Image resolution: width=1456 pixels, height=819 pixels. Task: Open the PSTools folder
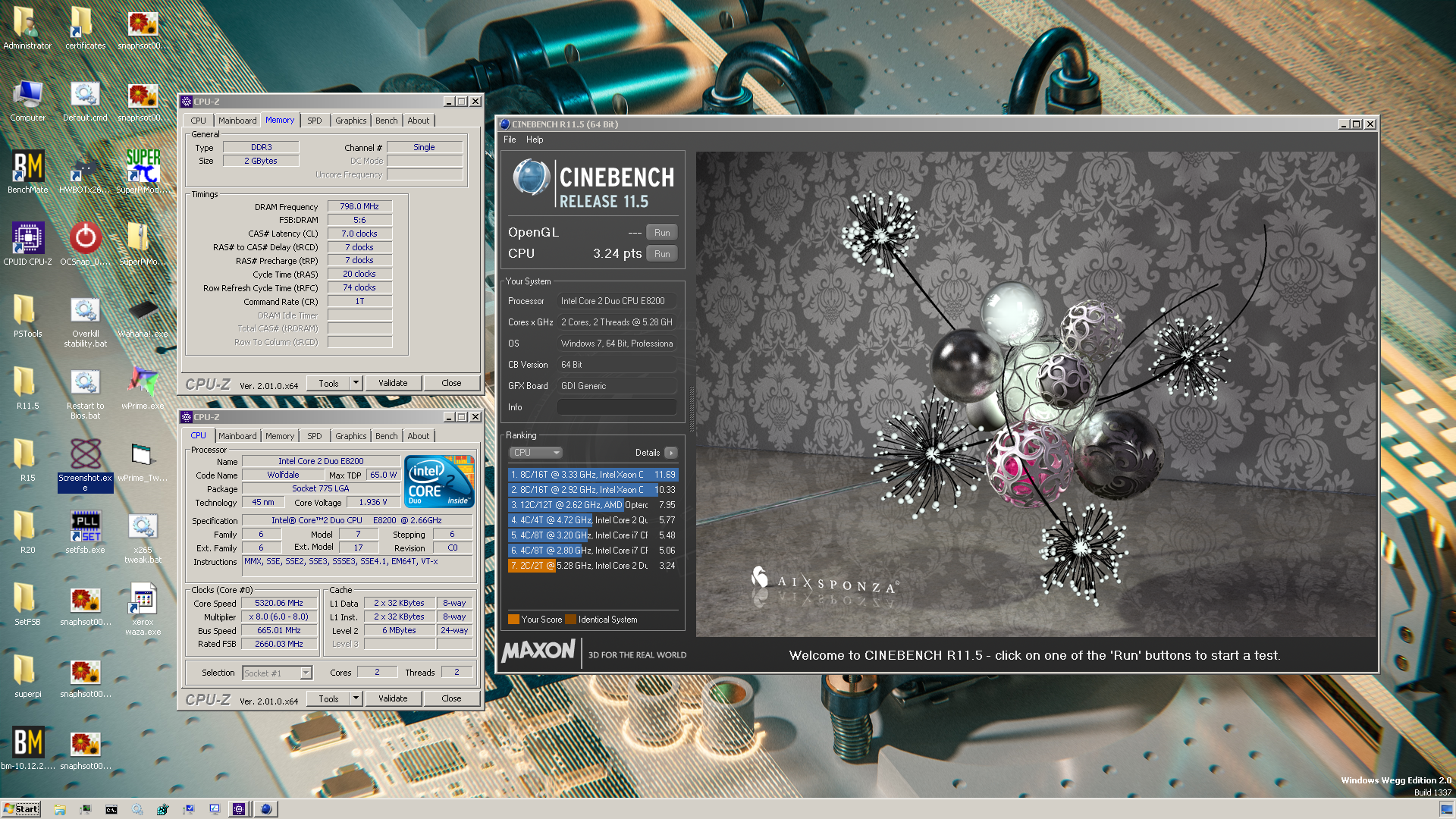pyautogui.click(x=27, y=316)
